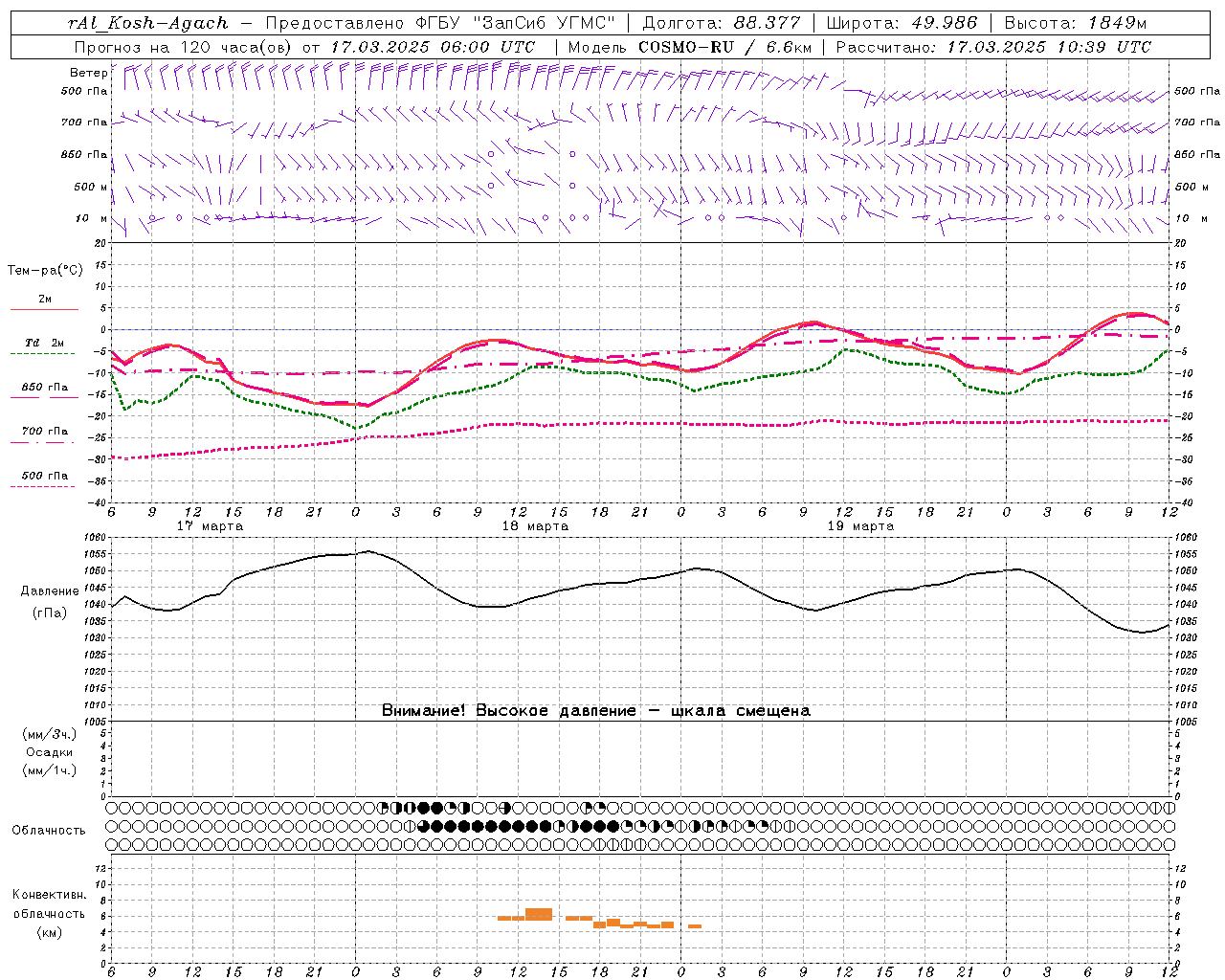Click the Долгота: 88.377 value
The height and width of the screenshot is (980, 1225).
(x=721, y=23)
